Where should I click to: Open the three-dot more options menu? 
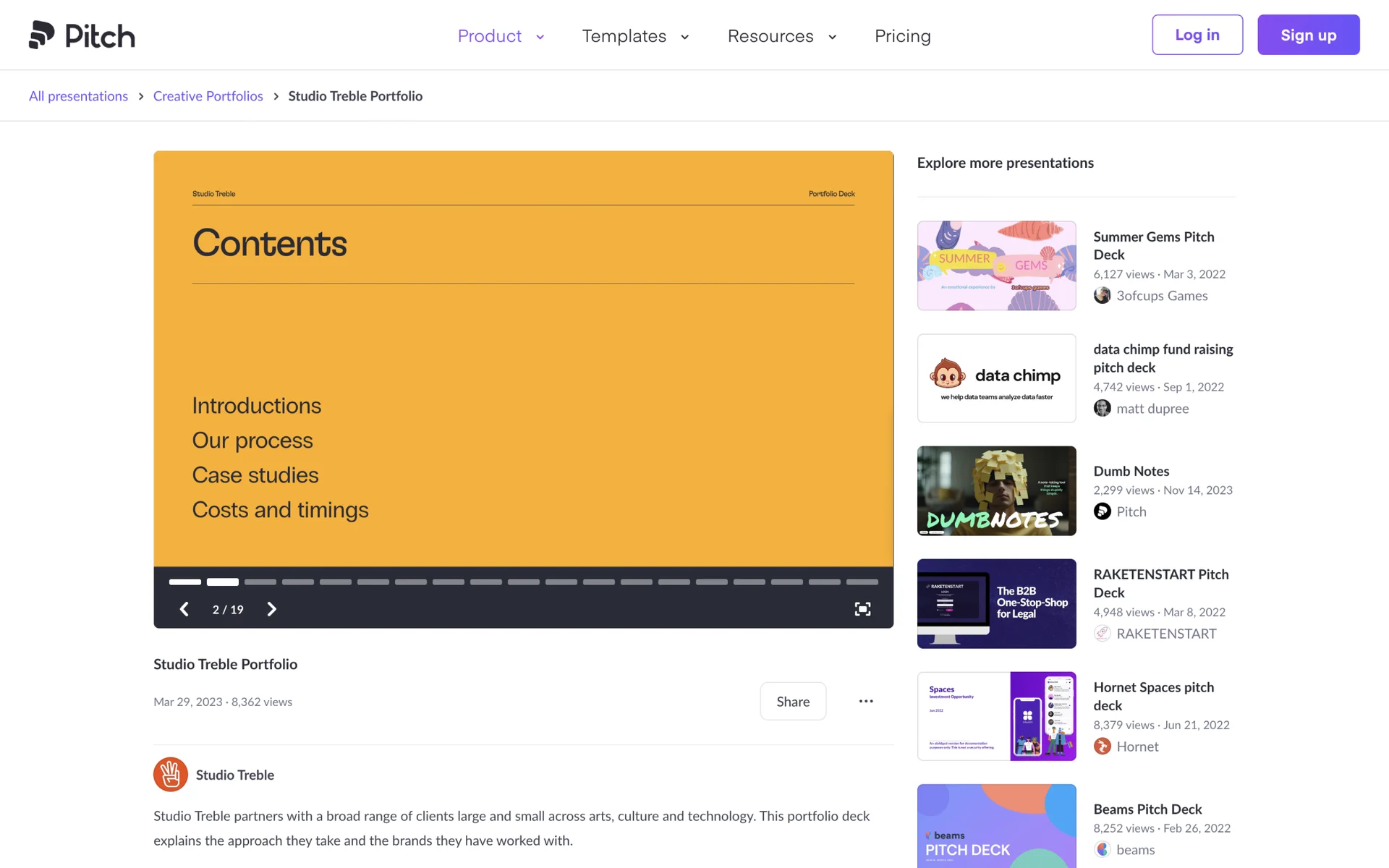(x=866, y=701)
